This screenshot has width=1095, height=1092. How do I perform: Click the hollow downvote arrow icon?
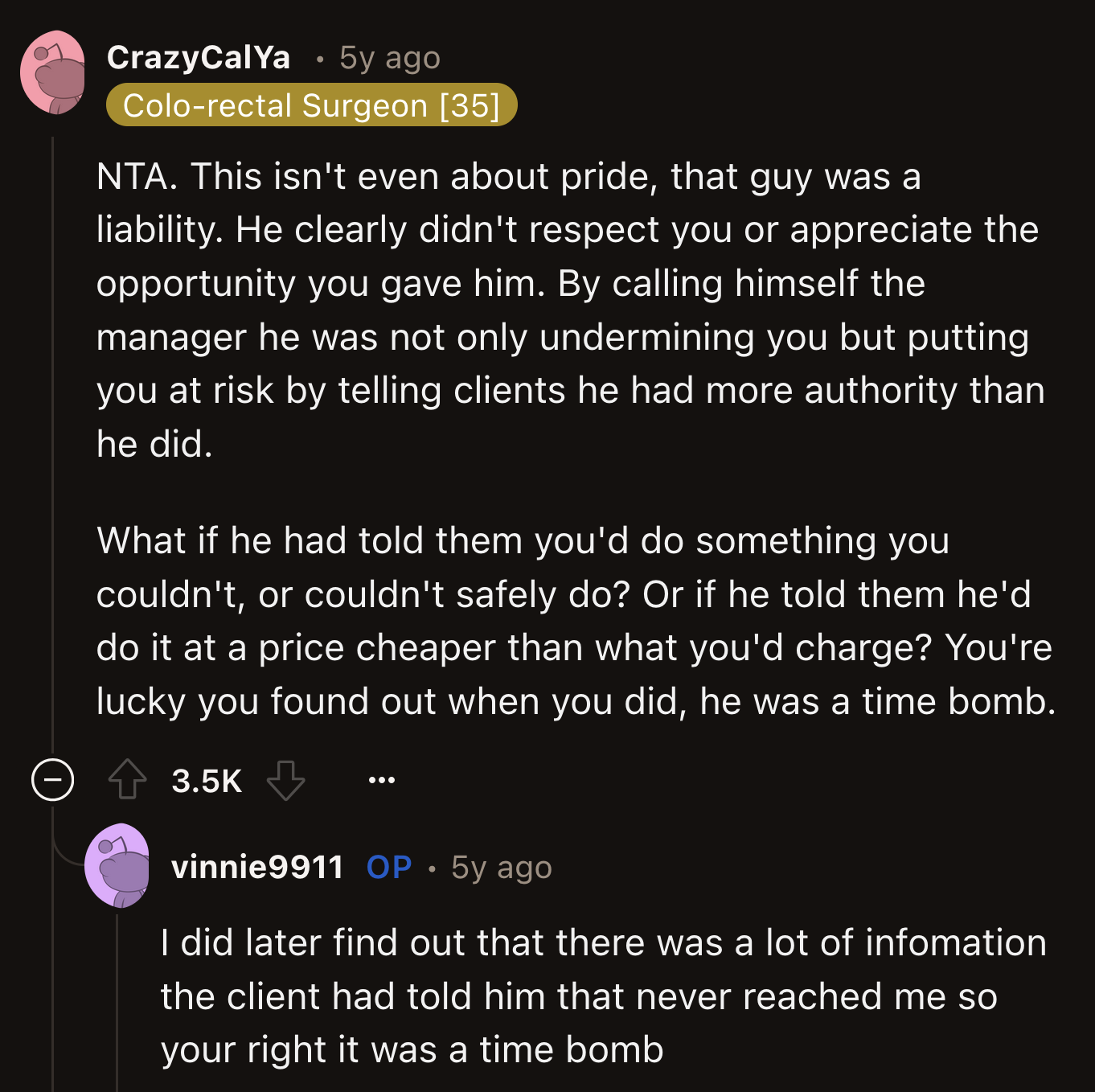coord(286,778)
